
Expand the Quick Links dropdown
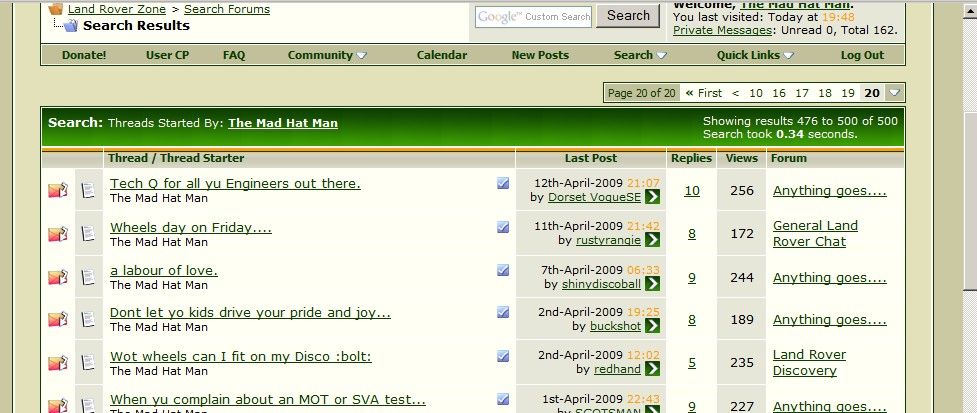[x=755, y=55]
